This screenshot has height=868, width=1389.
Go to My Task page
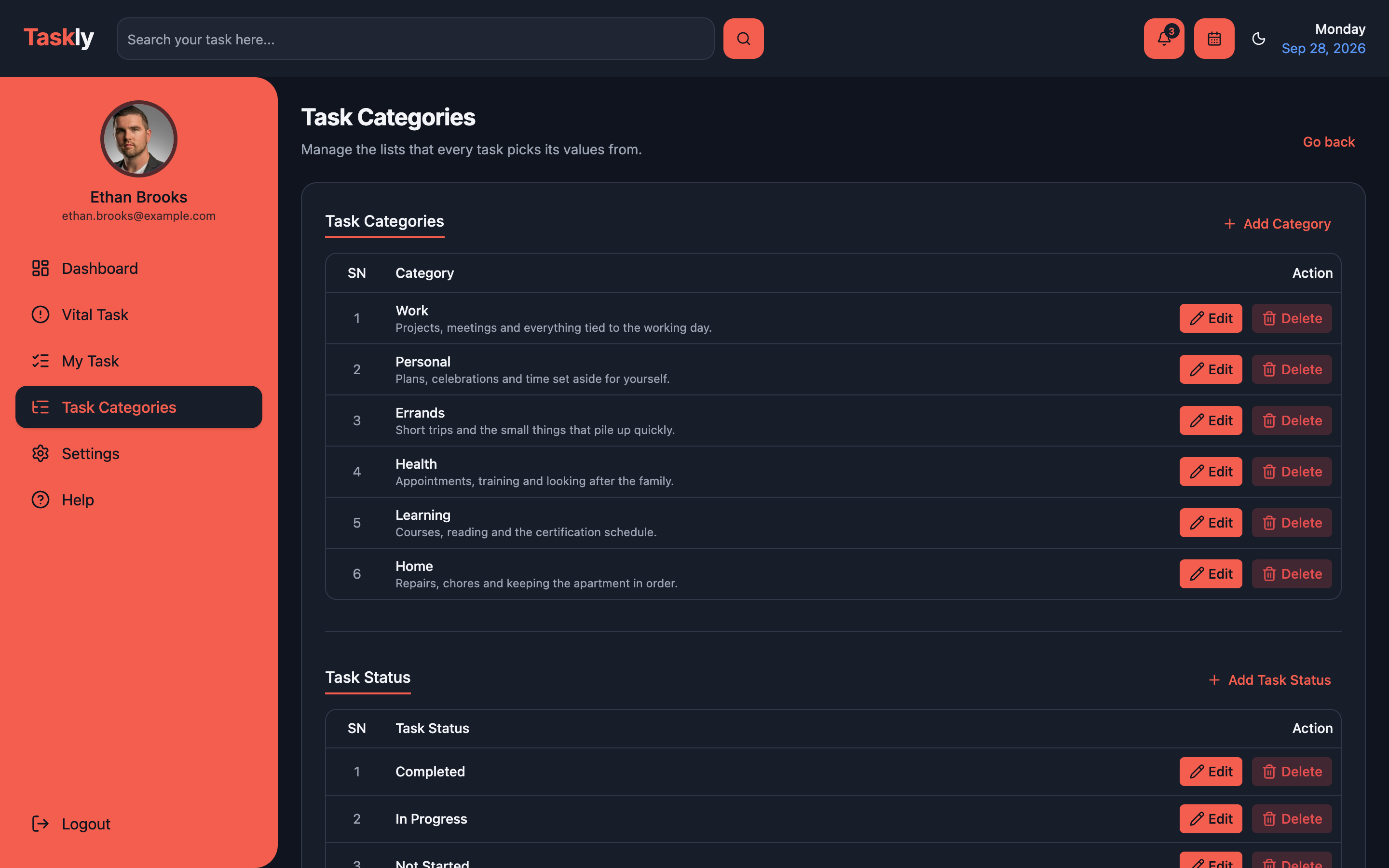point(139,361)
